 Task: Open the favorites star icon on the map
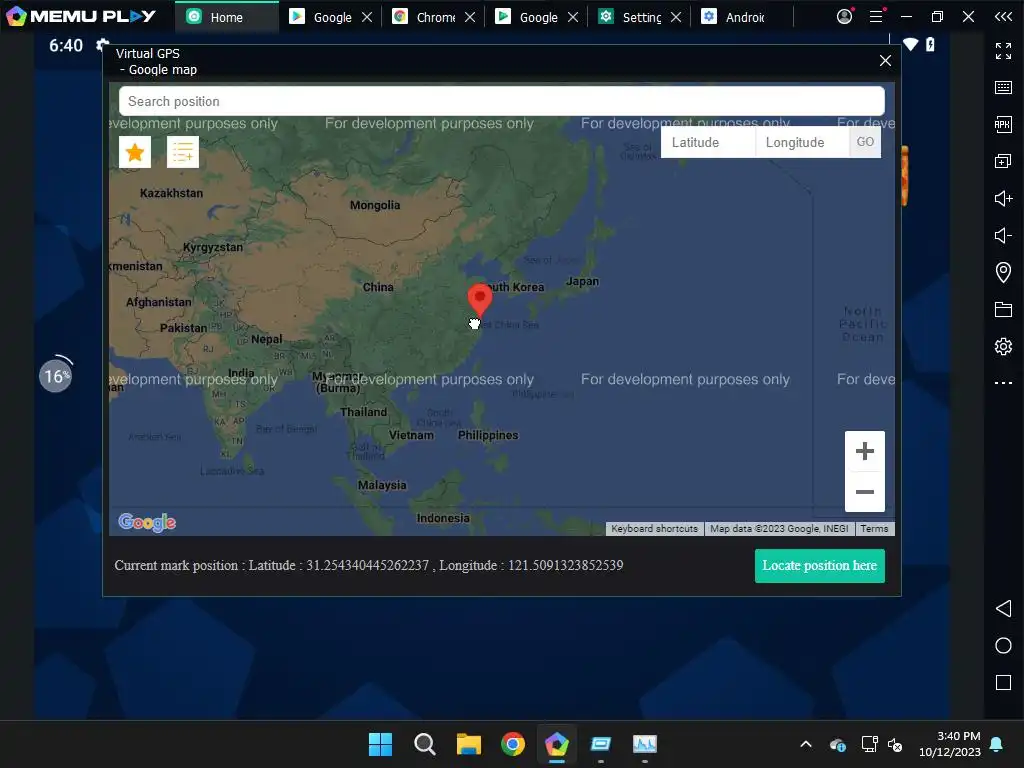tap(135, 152)
